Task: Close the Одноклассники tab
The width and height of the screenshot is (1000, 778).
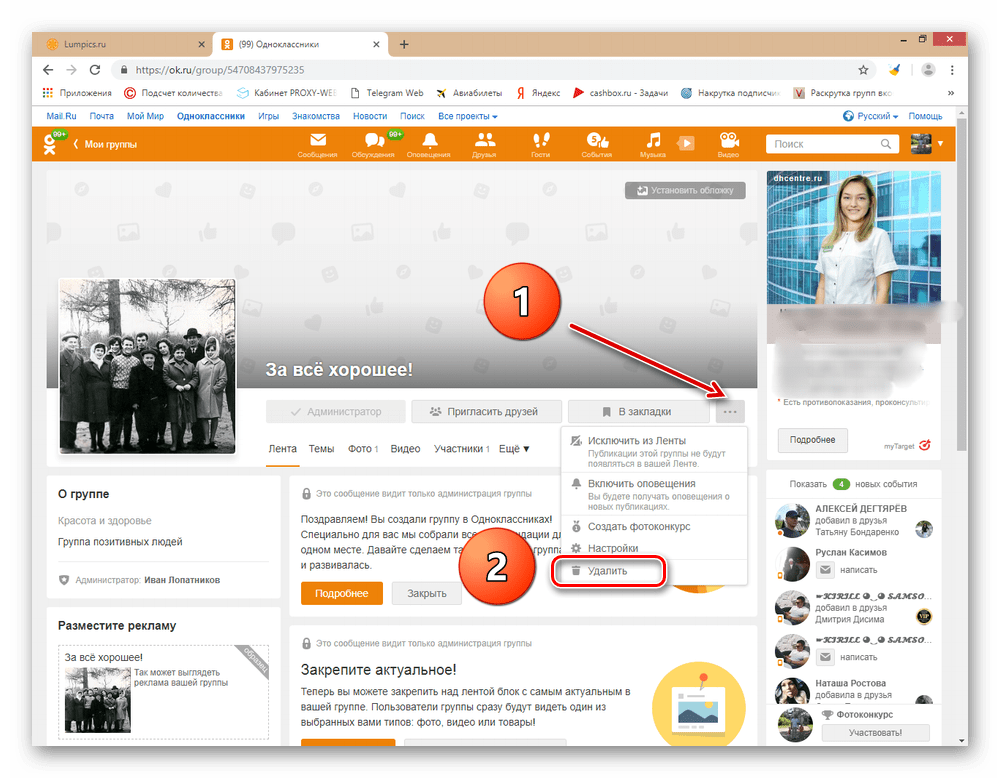Action: 376,44
